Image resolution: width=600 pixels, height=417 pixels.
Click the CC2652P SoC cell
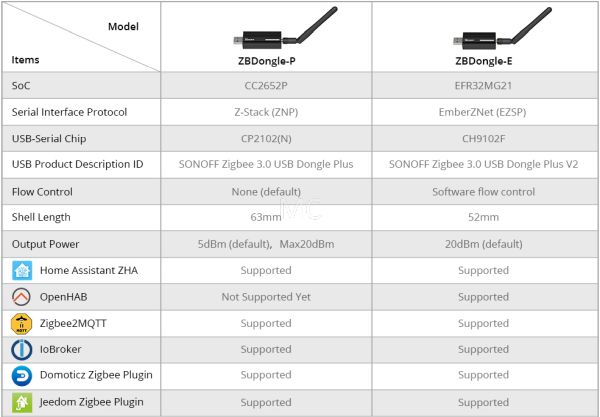265,86
